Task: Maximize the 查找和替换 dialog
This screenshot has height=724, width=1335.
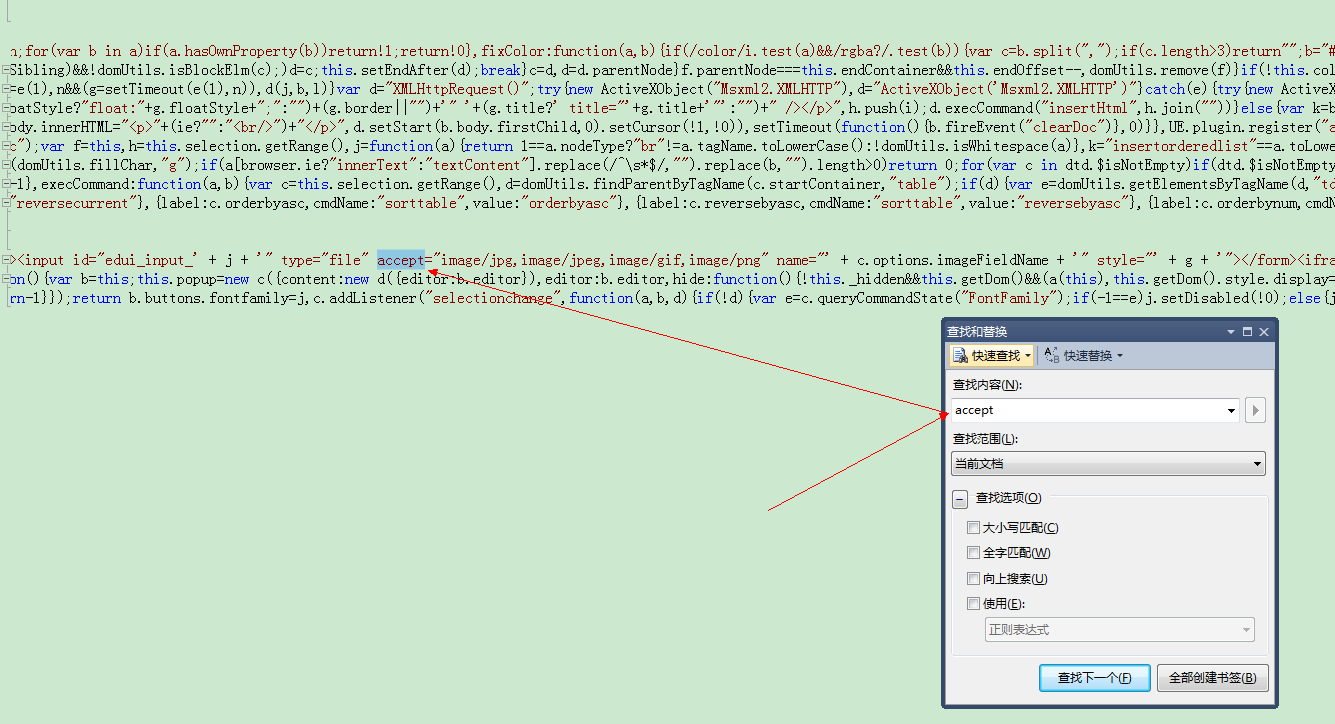Action: pyautogui.click(x=1247, y=332)
